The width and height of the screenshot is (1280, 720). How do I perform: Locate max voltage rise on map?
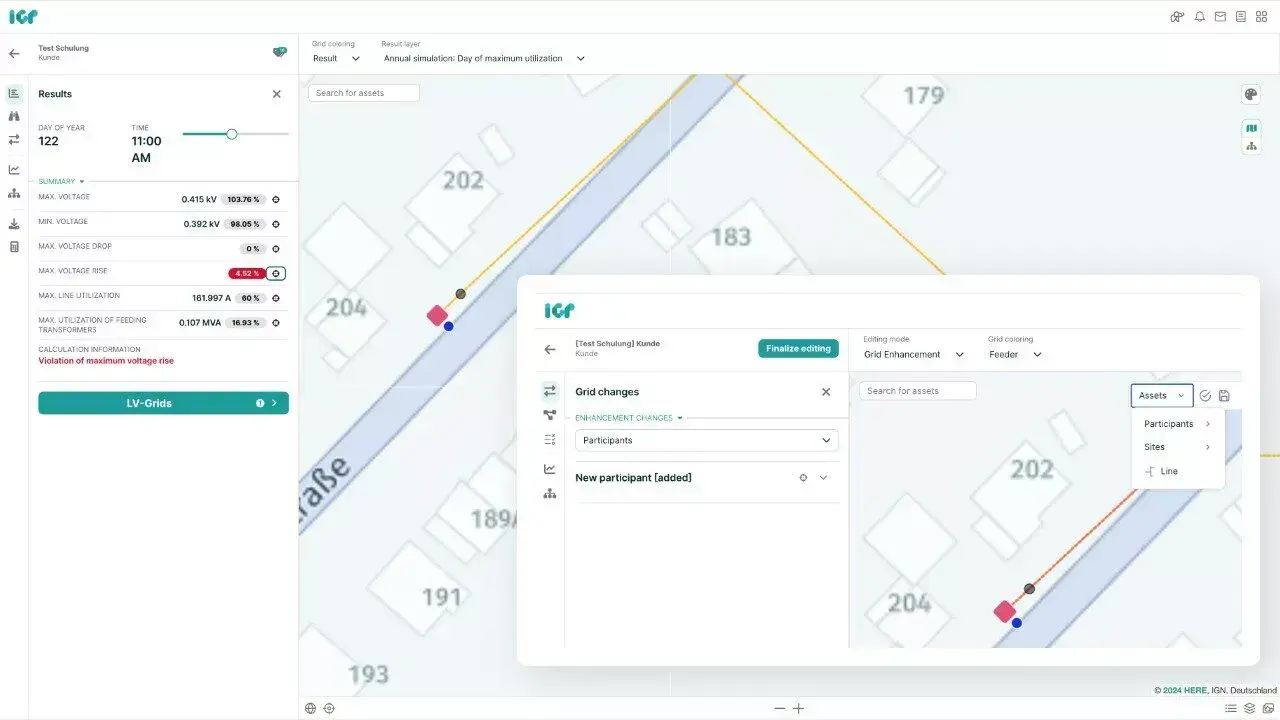point(277,273)
